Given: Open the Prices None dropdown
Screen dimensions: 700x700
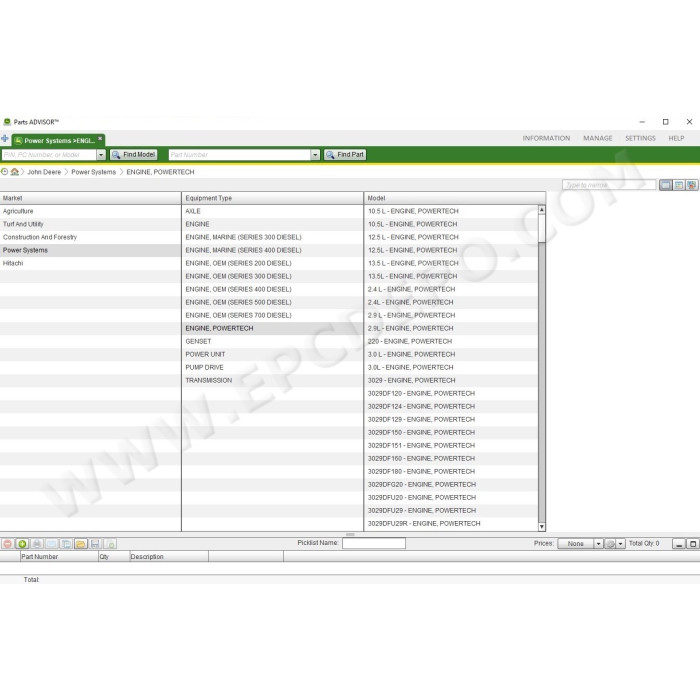Looking at the screenshot, I should tap(580, 544).
